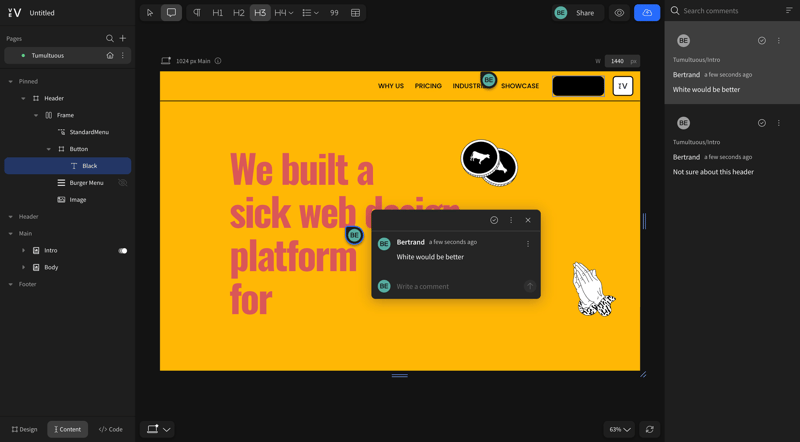Apply H3 heading style
Screen dimensions: 800x442
(x=260, y=13)
